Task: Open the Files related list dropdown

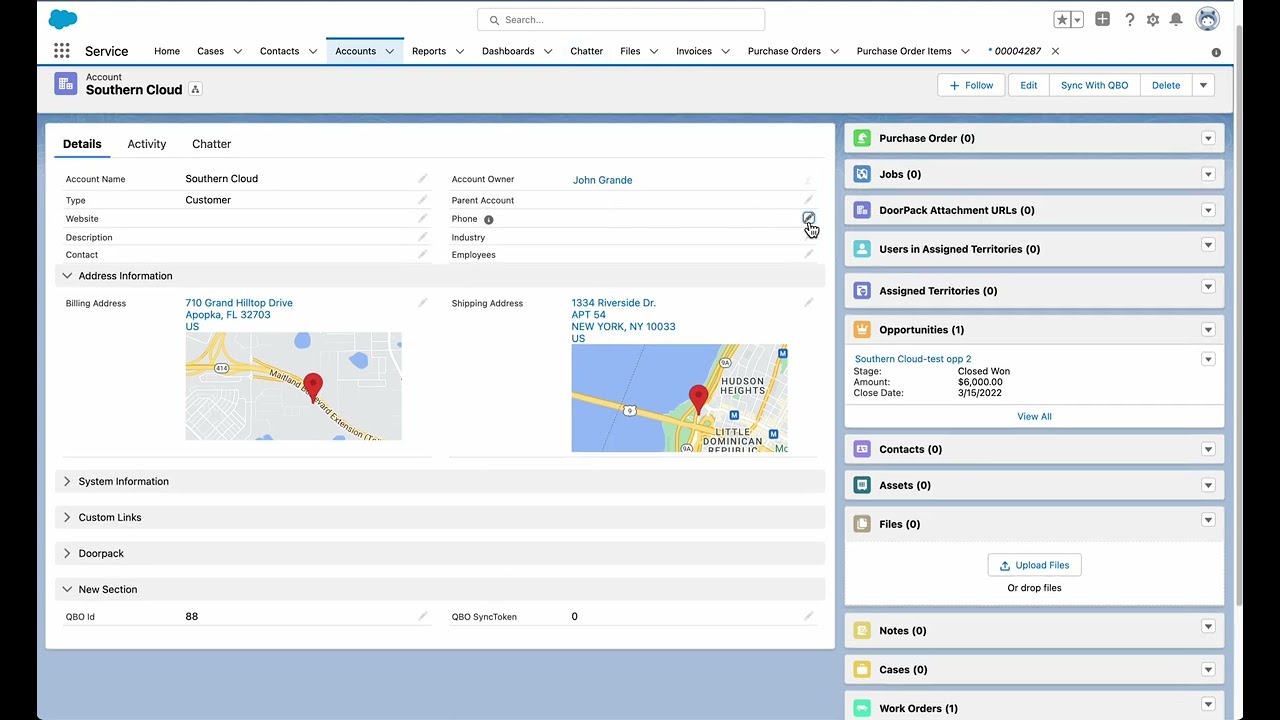Action: [1208, 520]
